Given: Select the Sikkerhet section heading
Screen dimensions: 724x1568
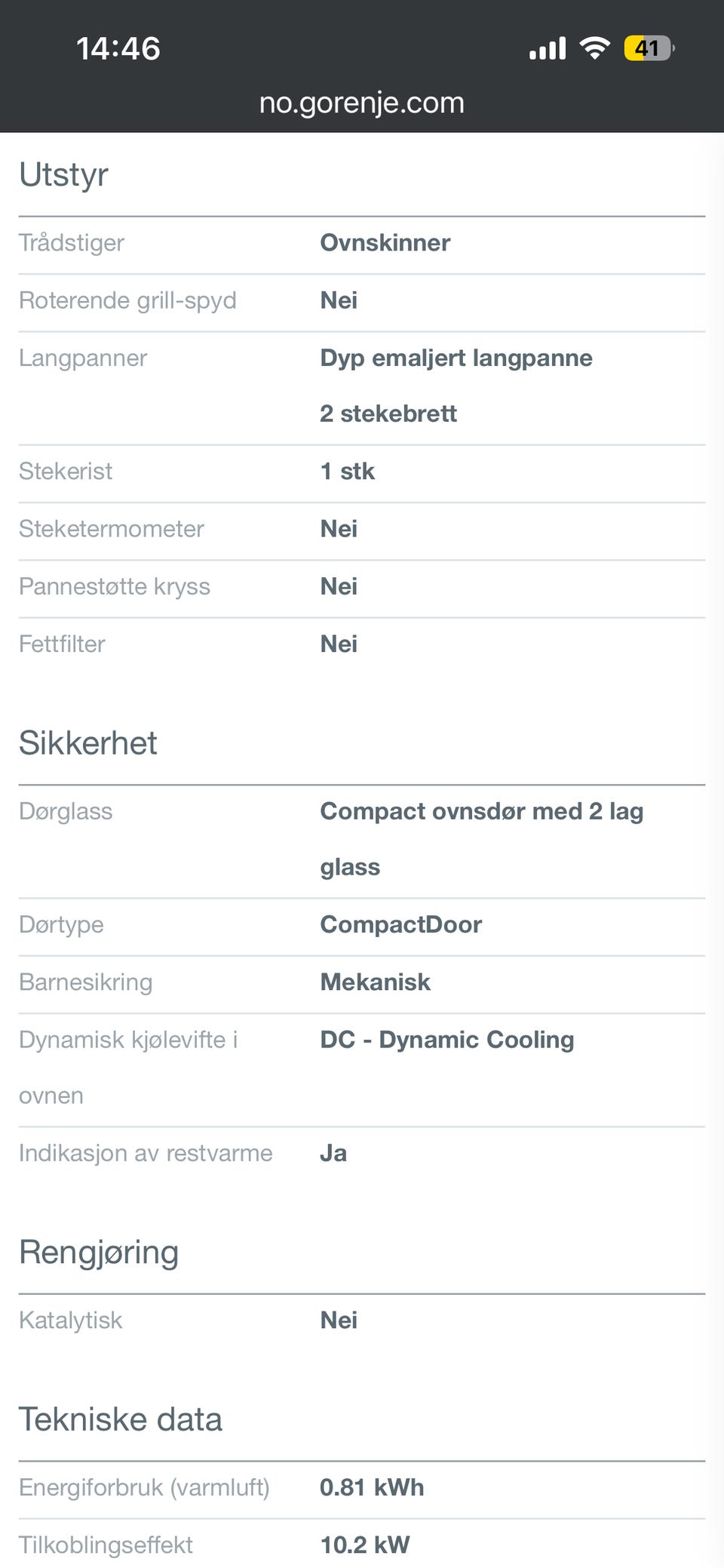Looking at the screenshot, I should pyautogui.click(x=88, y=743).
